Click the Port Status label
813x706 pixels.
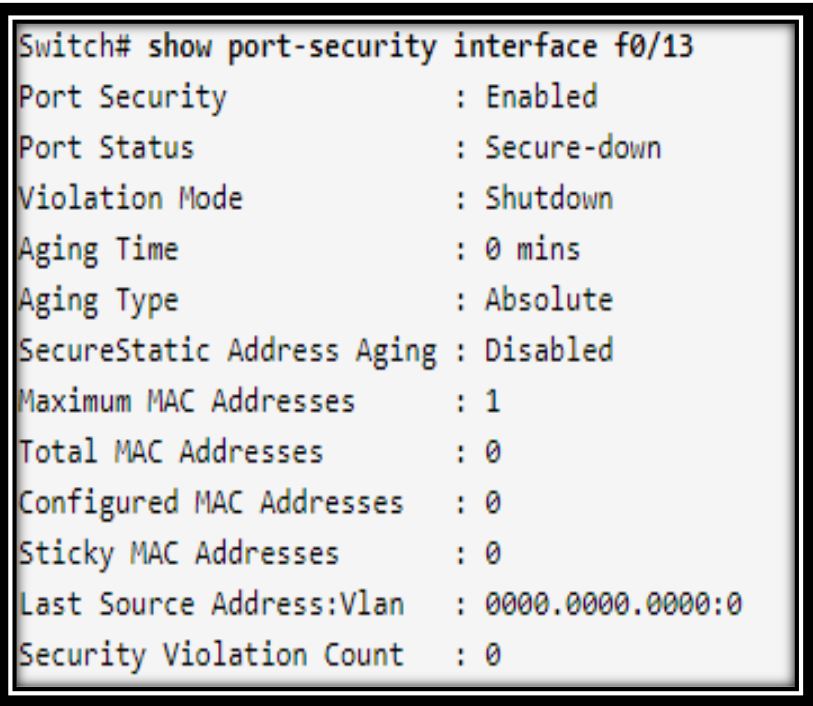pyautogui.click(x=106, y=147)
